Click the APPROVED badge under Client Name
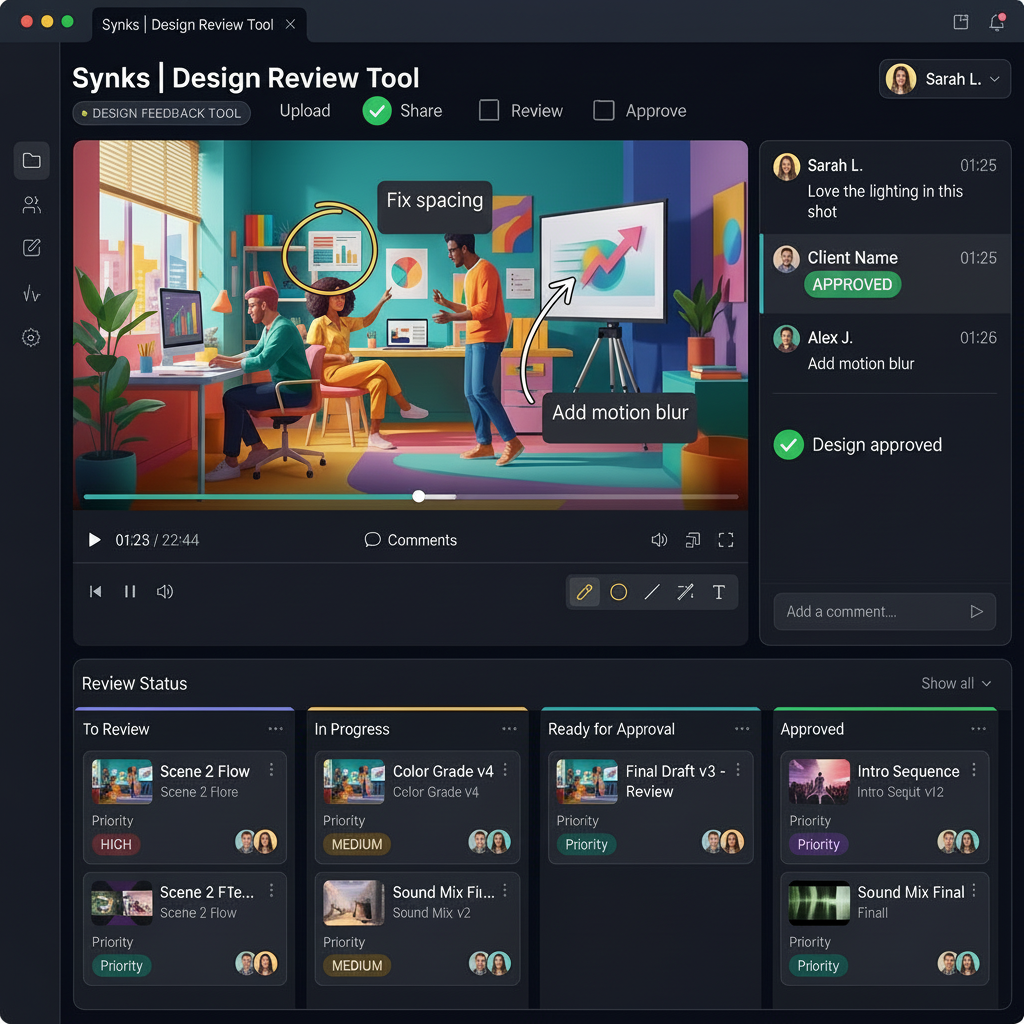The height and width of the screenshot is (1024, 1024). pos(852,285)
